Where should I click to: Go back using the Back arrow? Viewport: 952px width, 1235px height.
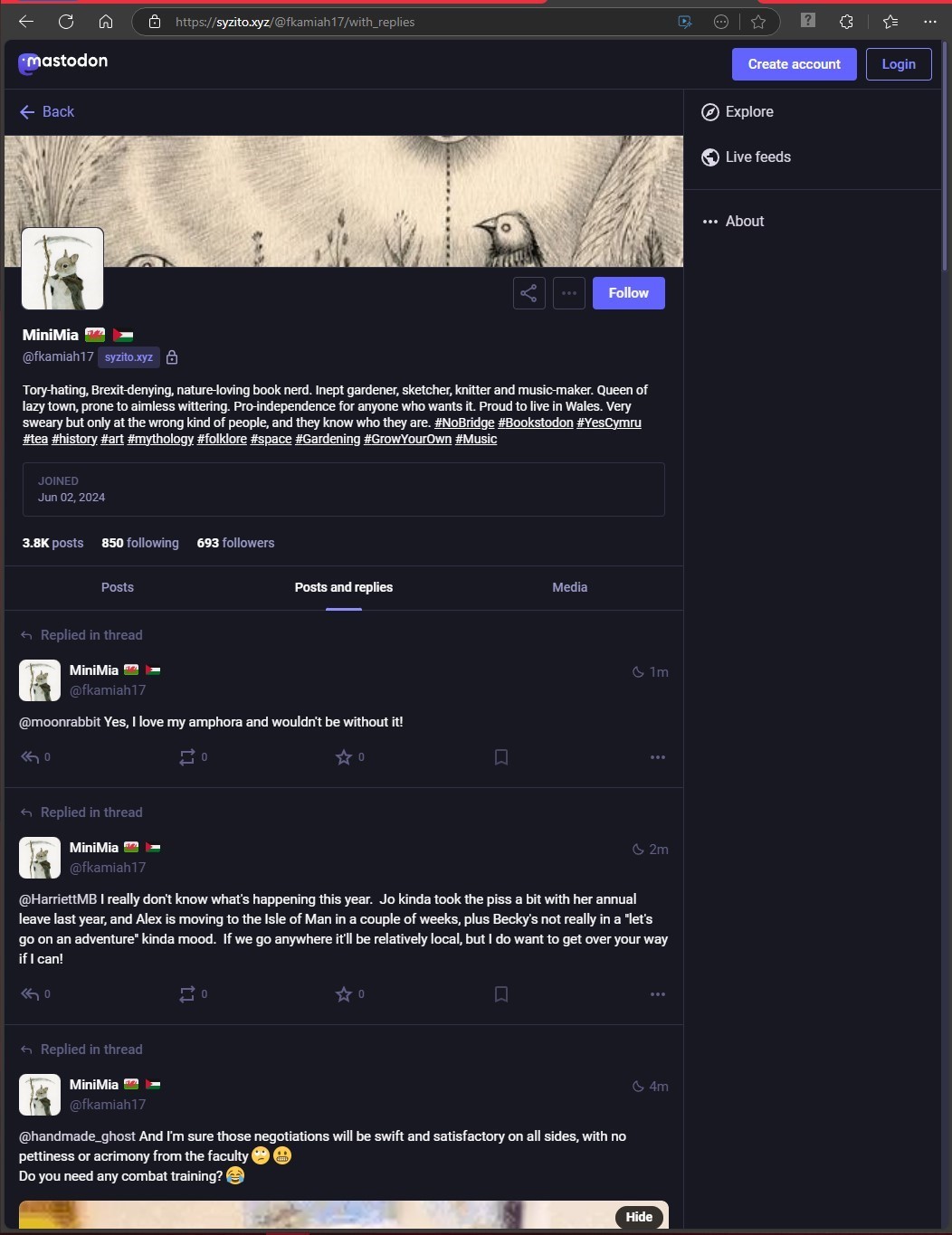(x=47, y=112)
